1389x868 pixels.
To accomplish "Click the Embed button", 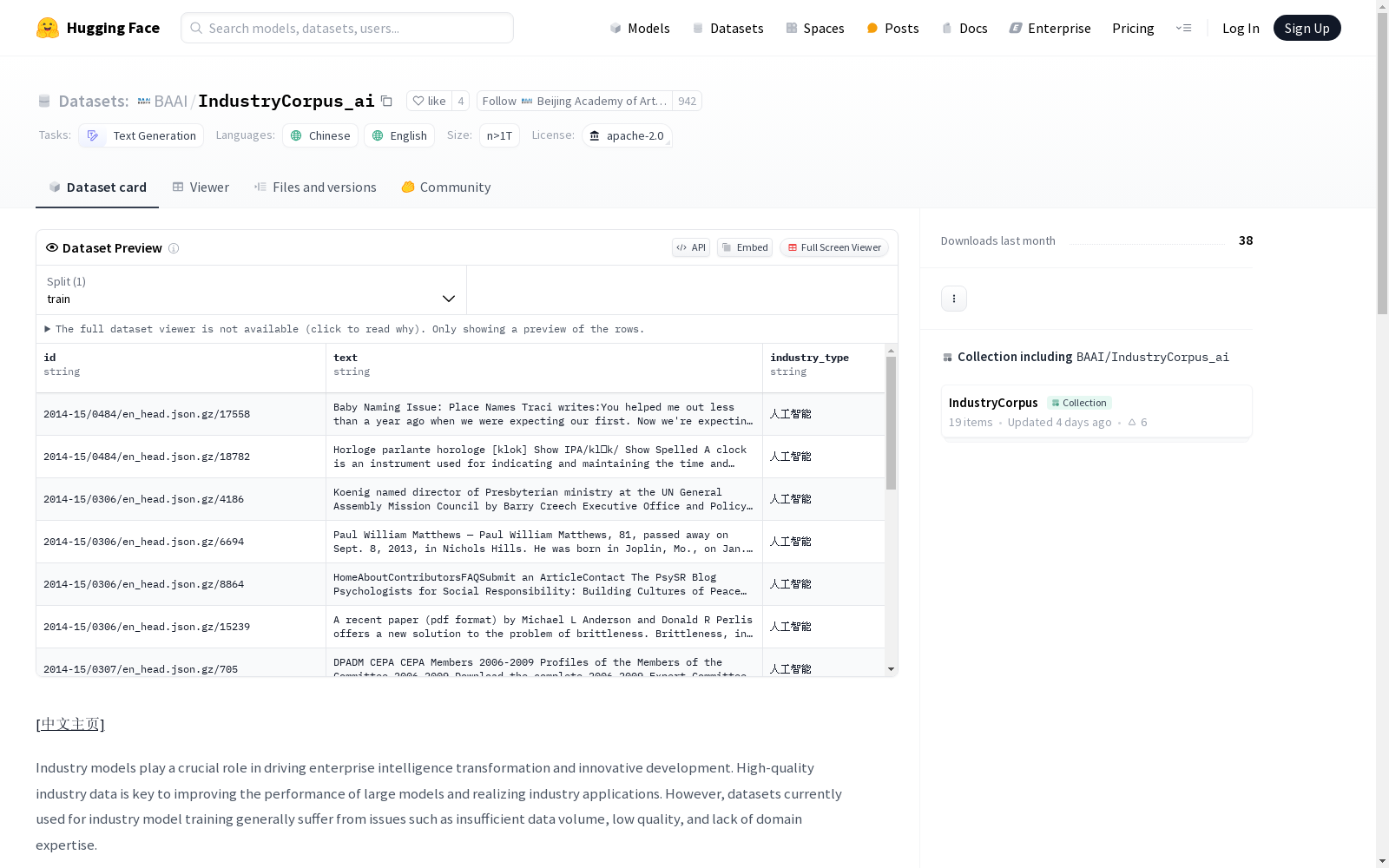I will tap(745, 247).
